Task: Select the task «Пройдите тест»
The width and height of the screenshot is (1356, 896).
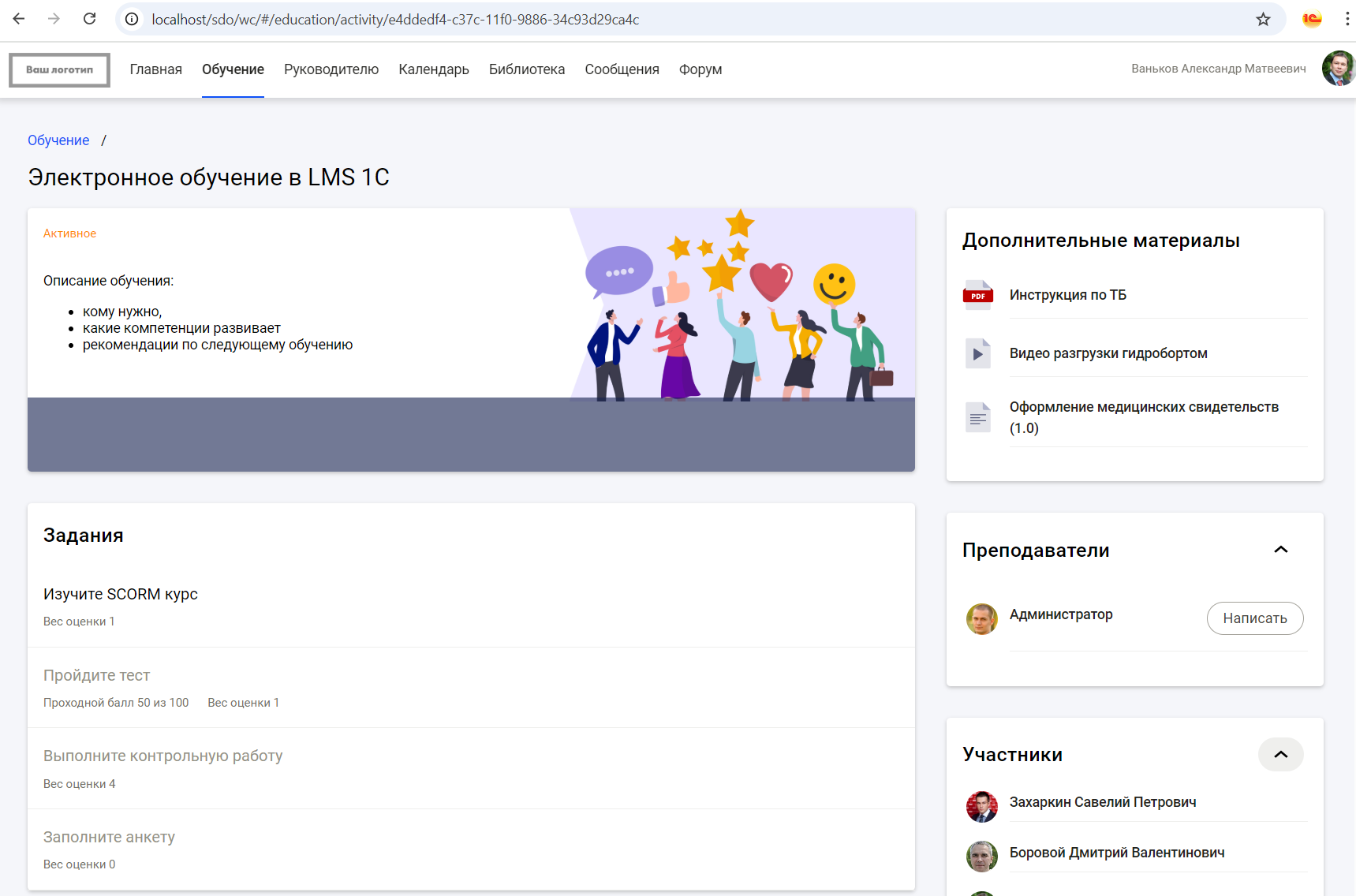Action: tap(96, 675)
